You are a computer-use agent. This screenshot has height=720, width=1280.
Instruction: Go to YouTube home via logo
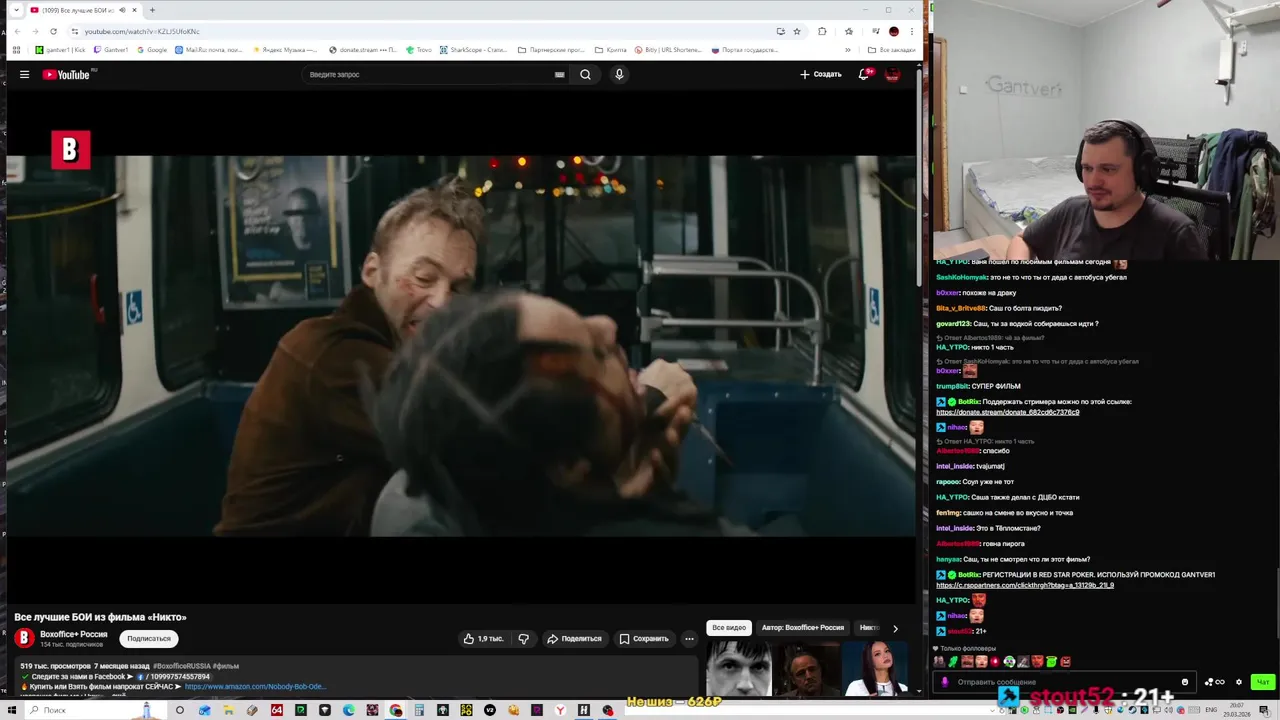[x=66, y=74]
